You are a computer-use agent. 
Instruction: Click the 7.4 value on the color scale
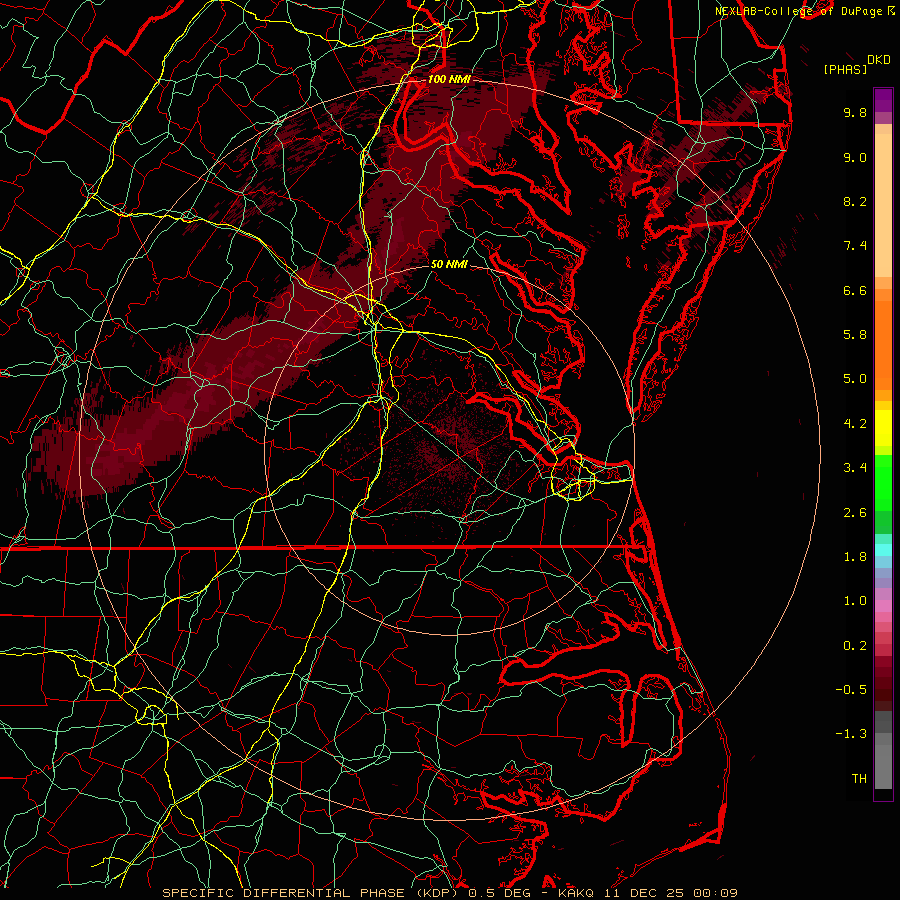[x=855, y=246]
